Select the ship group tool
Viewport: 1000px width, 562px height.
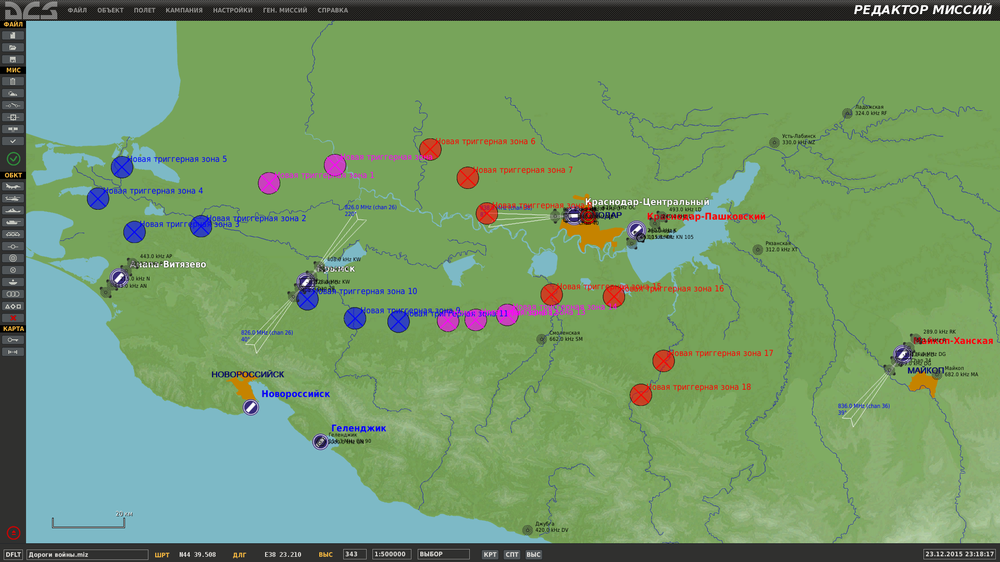tap(13, 211)
